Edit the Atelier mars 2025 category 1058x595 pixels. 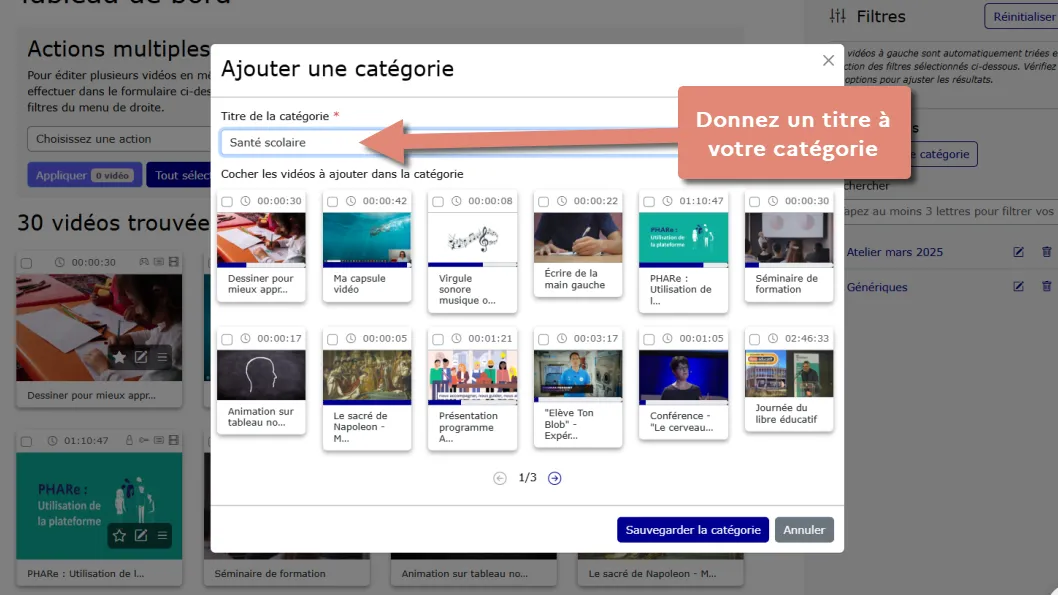[x=1018, y=252]
